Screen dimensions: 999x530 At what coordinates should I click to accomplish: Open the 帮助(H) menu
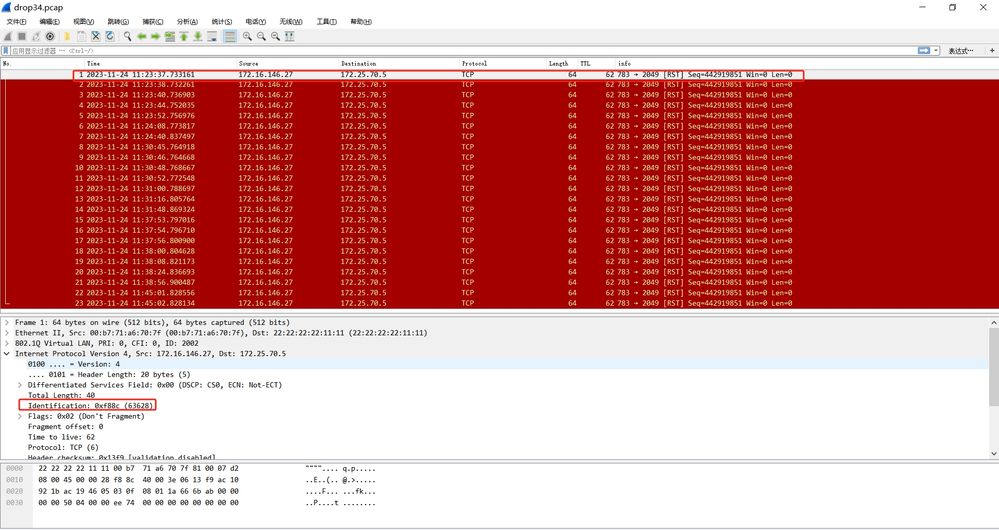(361, 22)
